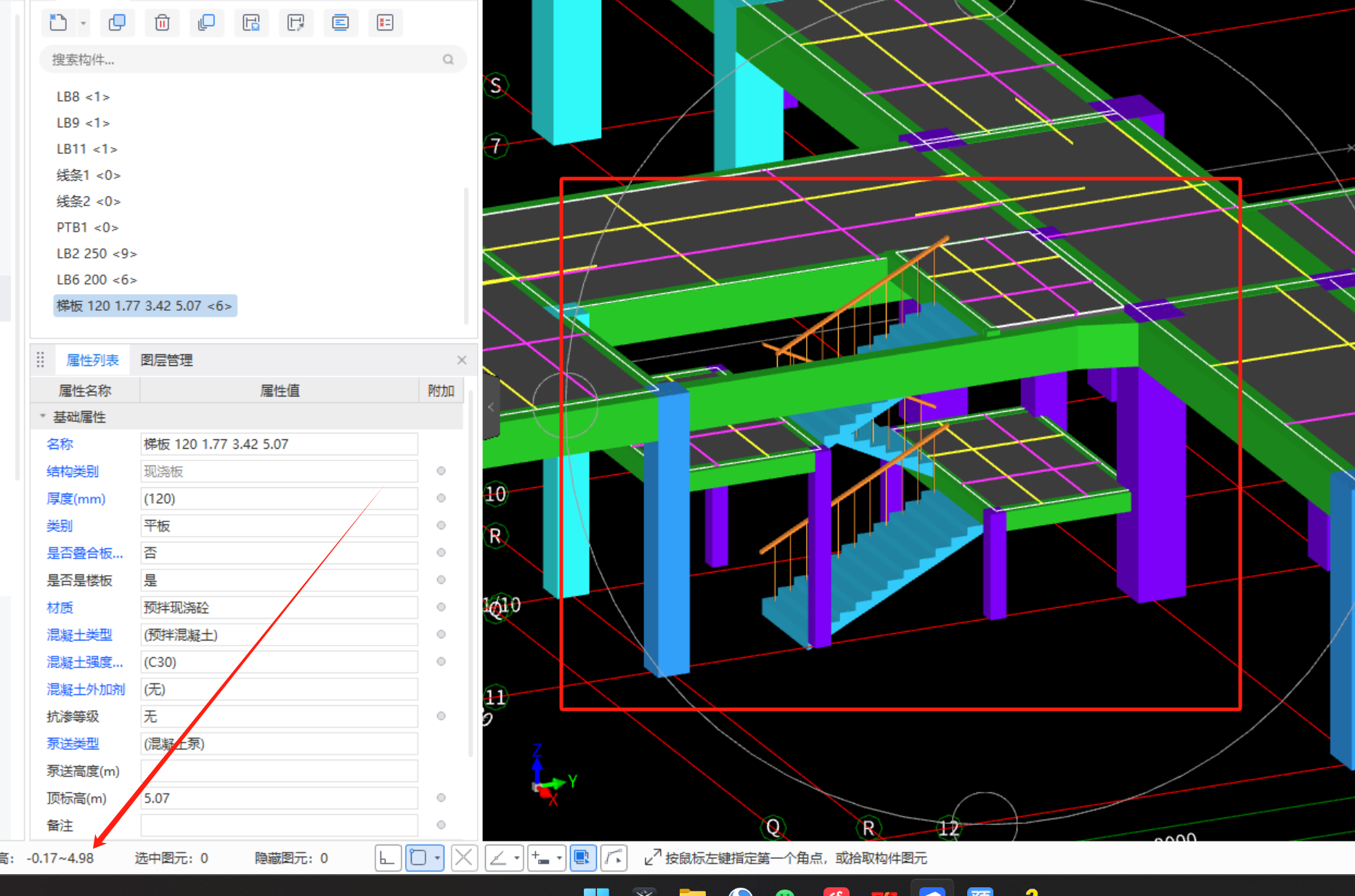Image resolution: width=1355 pixels, height=896 pixels.
Task: Click the 顶标高(m) value 5.07 field
Action: coord(279,798)
